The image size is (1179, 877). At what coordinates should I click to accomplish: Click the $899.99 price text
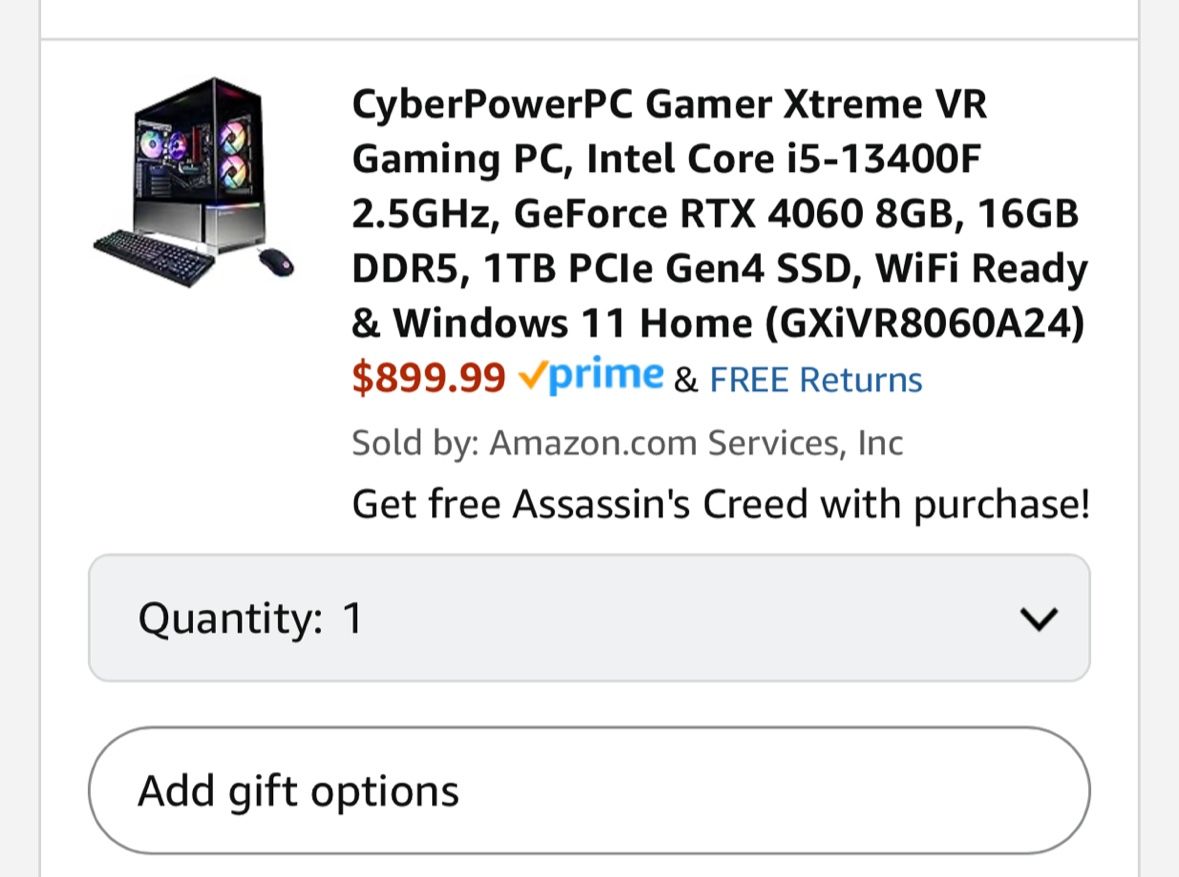tap(428, 377)
